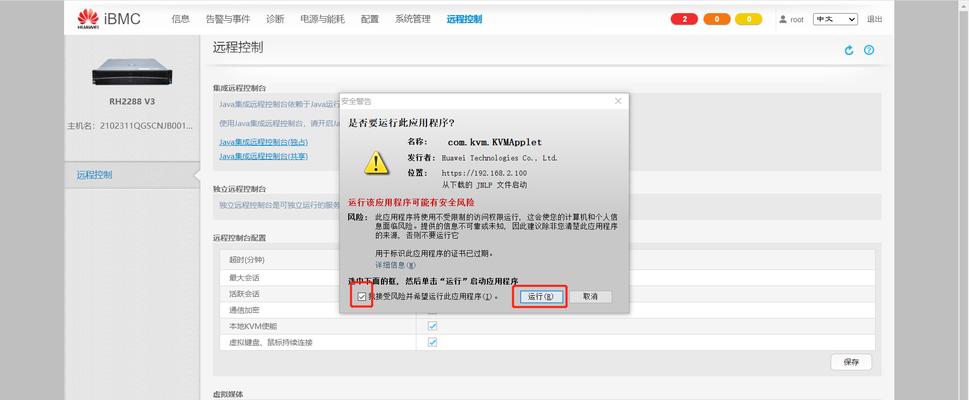969x400 pixels.
Task: Click the yellow warning triangle in the dialog
Action: tap(376, 162)
